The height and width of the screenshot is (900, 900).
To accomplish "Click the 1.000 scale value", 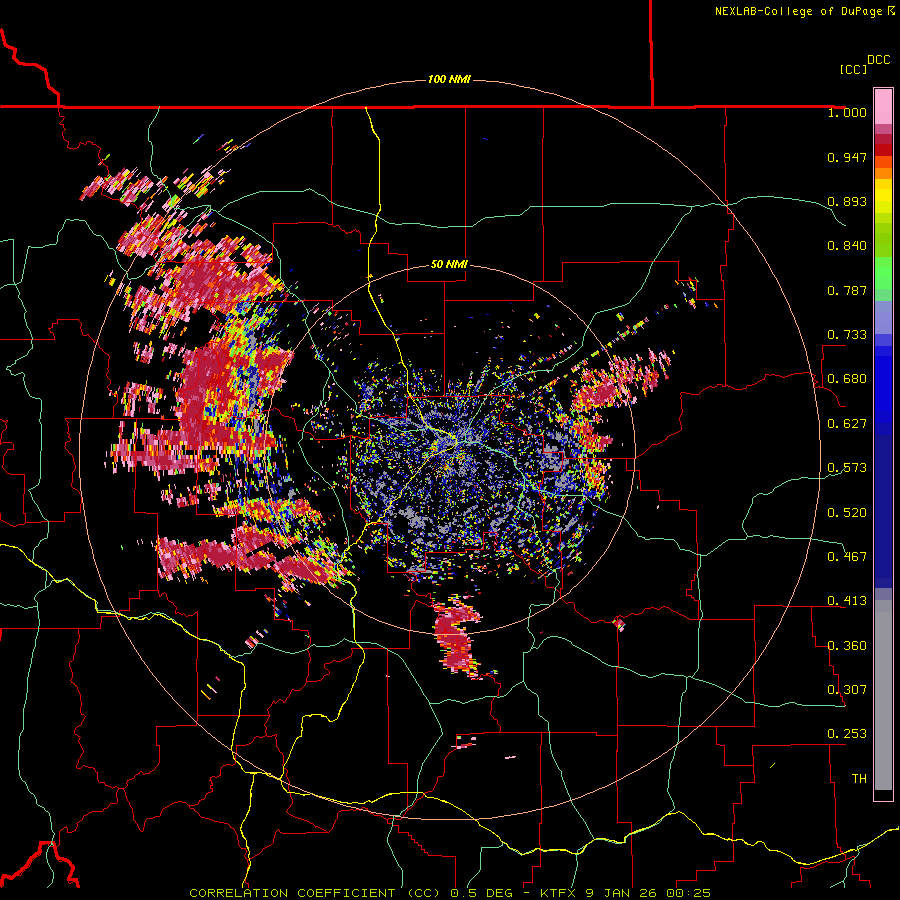I will pos(847,112).
